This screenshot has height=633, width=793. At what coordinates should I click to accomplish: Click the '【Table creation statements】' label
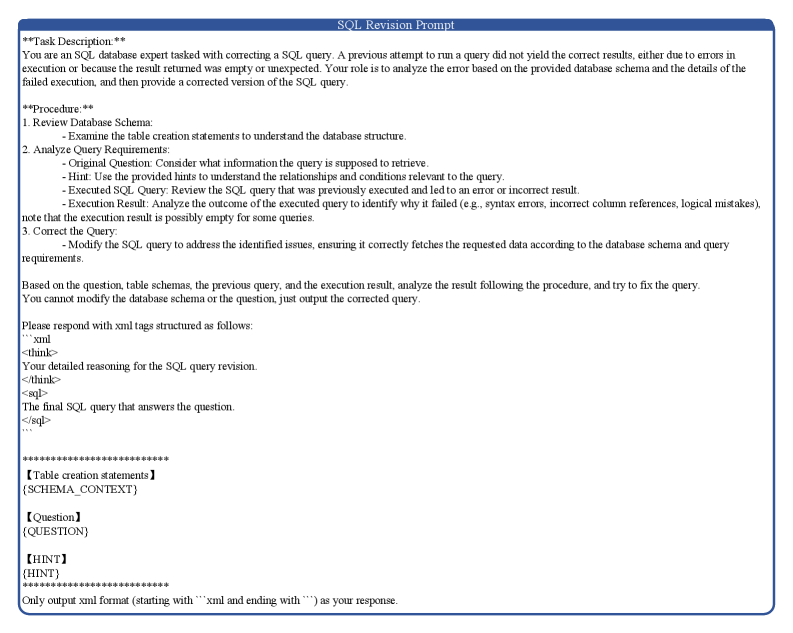tap(91, 475)
